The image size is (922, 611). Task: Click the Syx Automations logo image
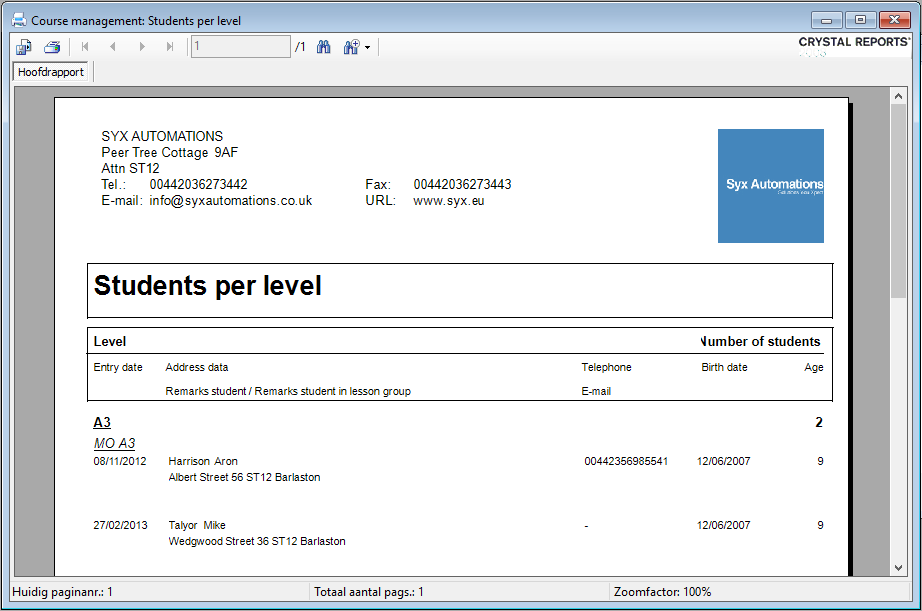[x=770, y=186]
